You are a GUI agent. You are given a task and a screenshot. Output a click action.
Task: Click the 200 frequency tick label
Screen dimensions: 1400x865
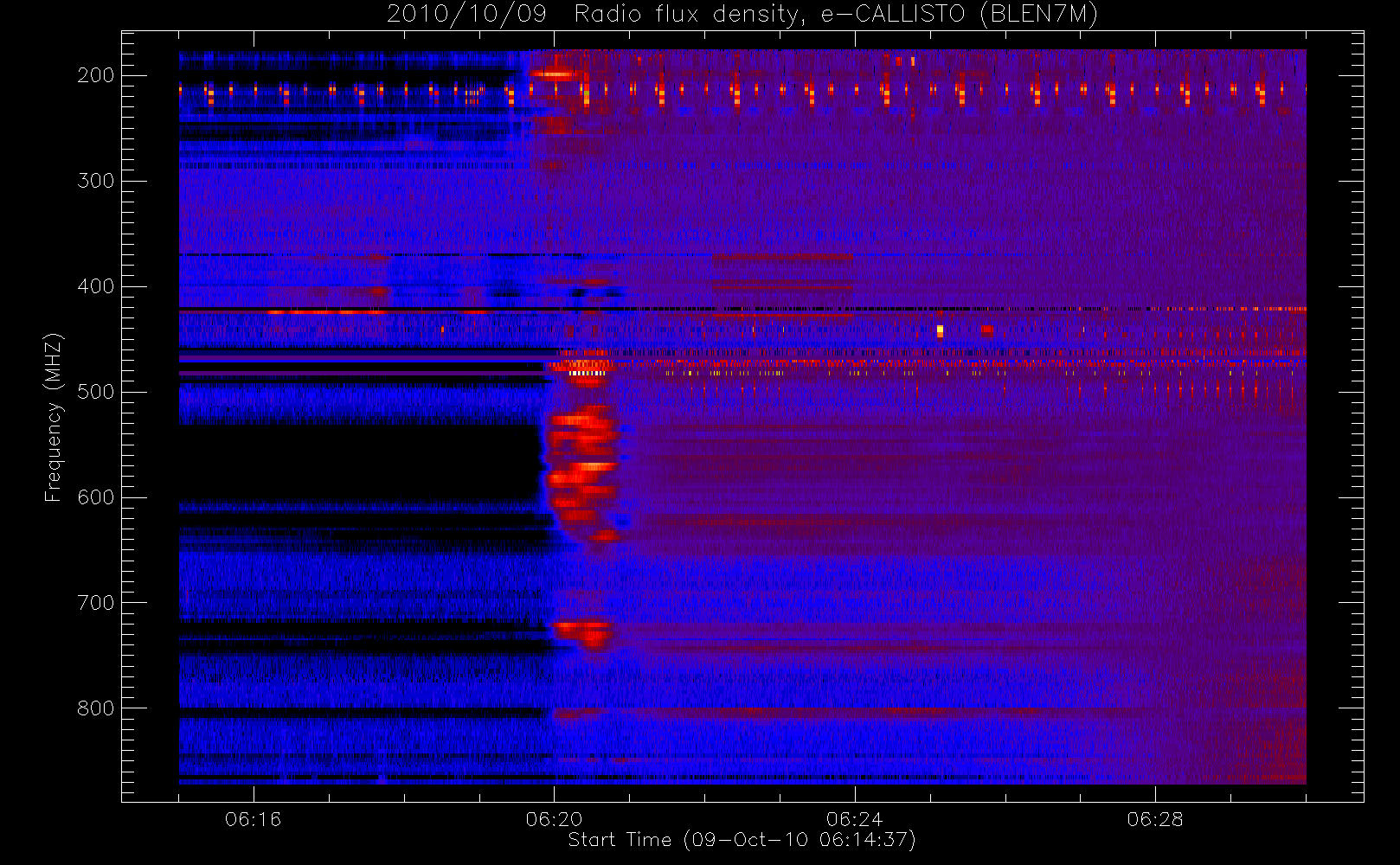coord(95,75)
